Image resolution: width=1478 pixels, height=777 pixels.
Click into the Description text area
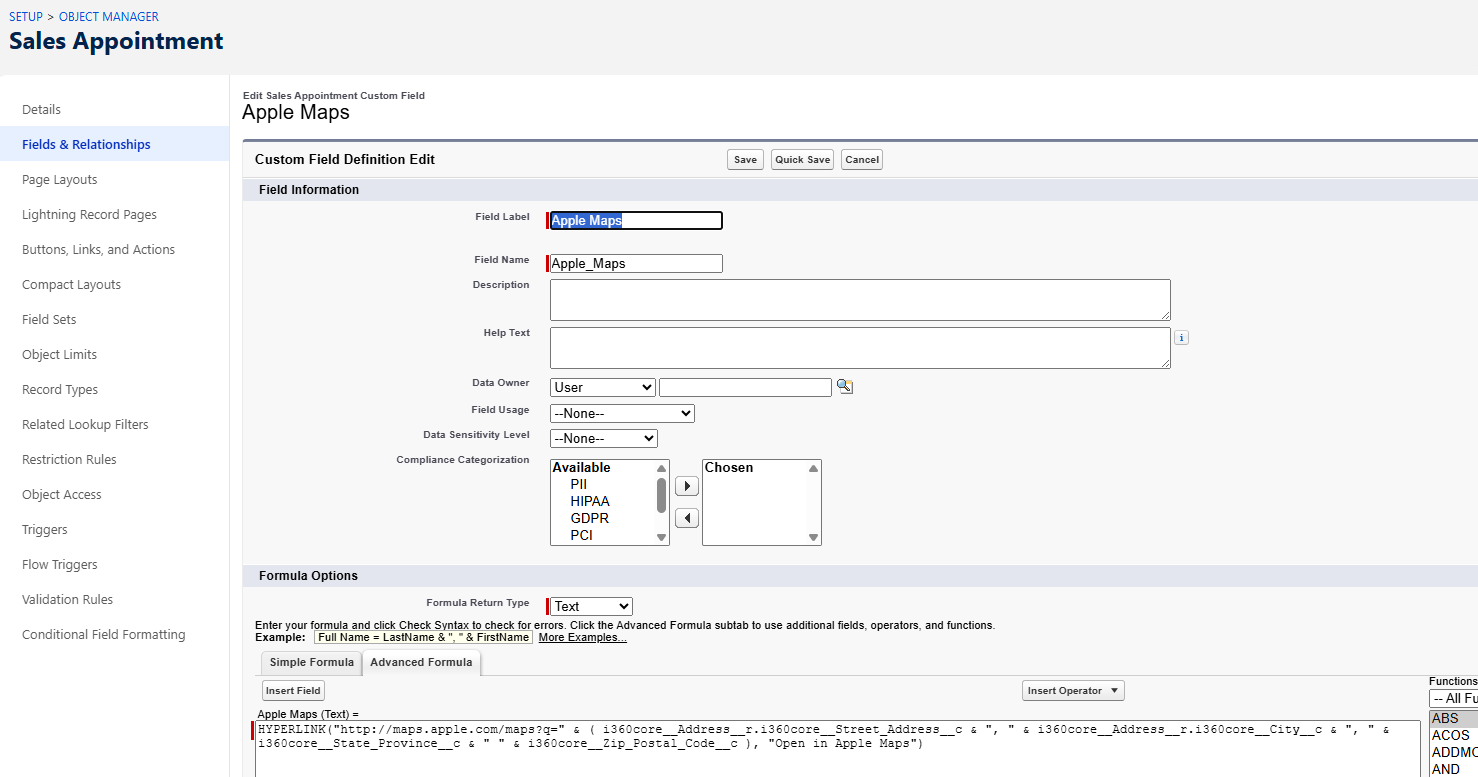click(x=860, y=300)
